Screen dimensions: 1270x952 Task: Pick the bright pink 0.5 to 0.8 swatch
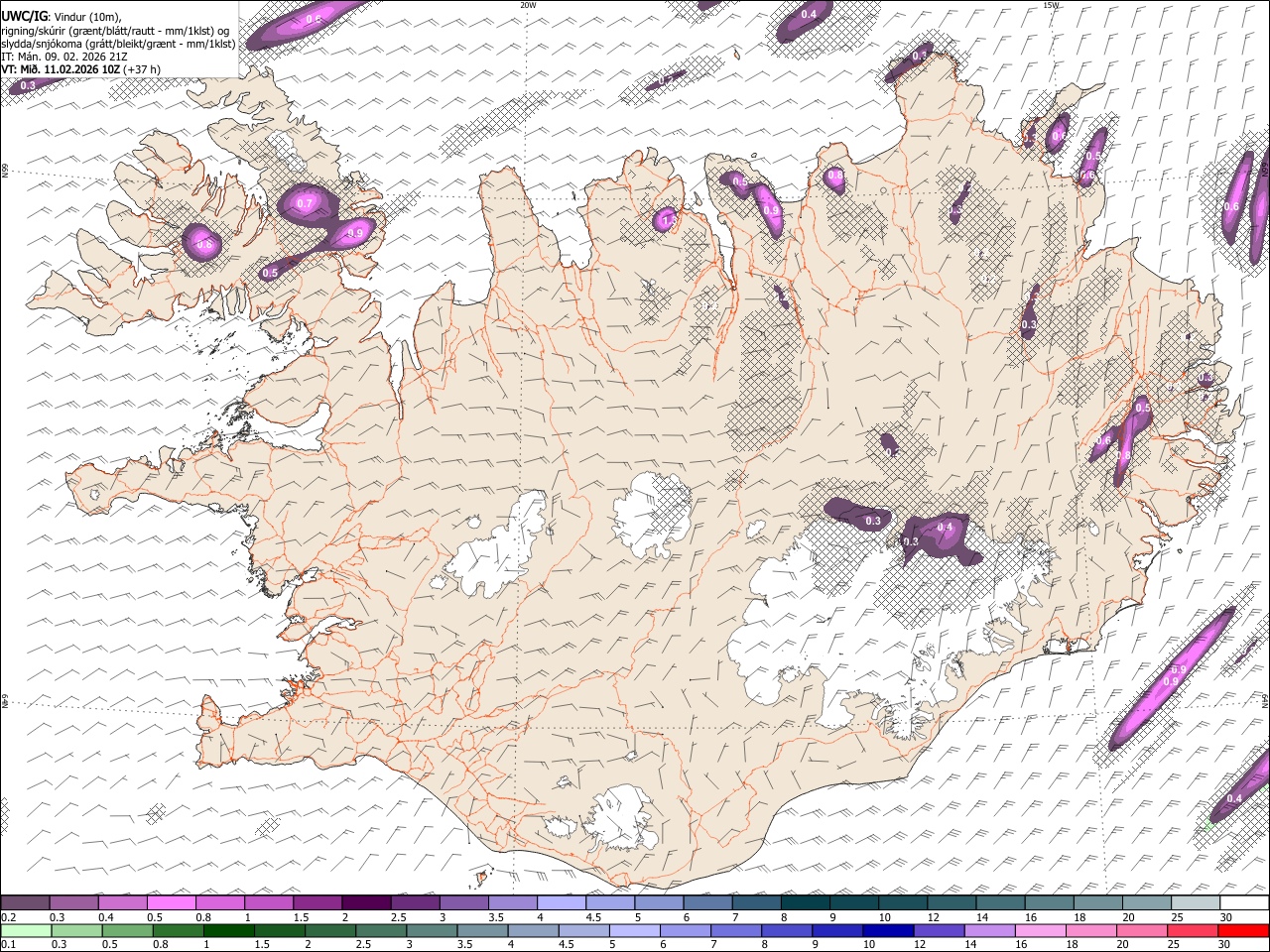click(x=171, y=902)
